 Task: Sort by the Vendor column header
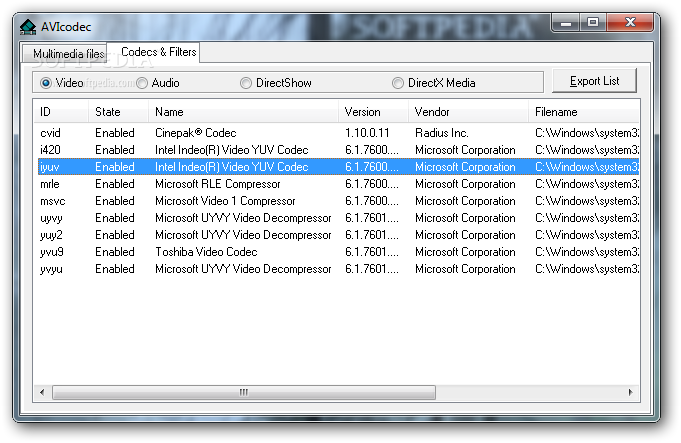(468, 112)
